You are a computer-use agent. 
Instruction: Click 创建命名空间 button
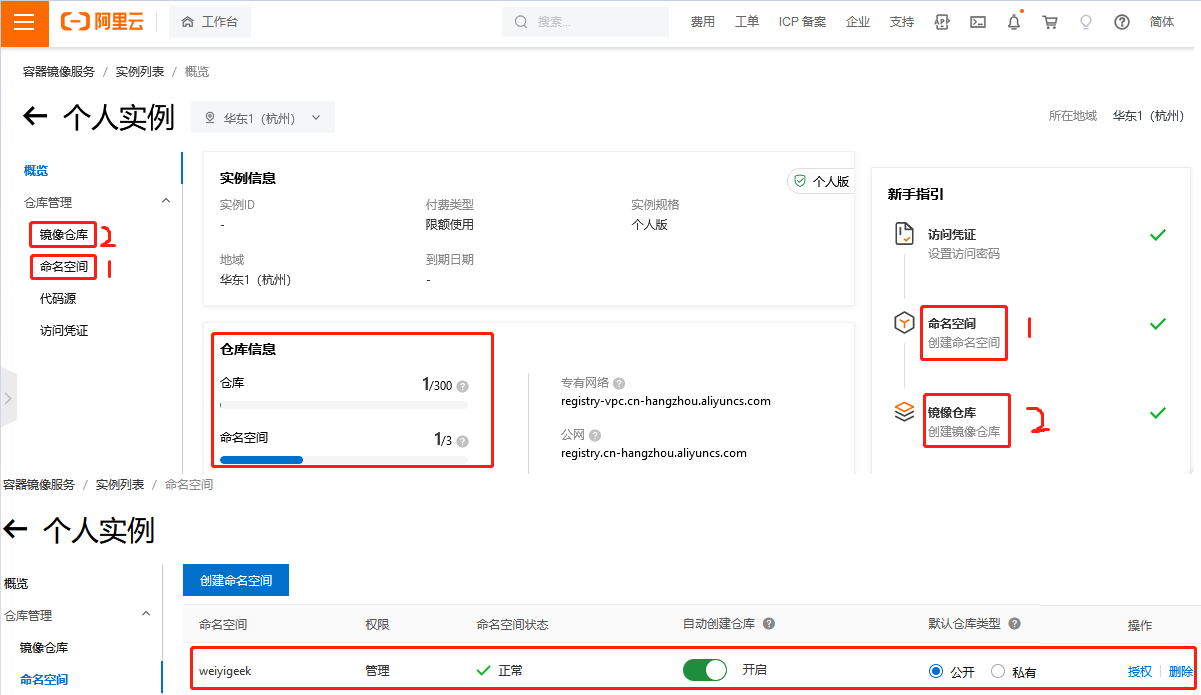pyautogui.click(x=236, y=580)
